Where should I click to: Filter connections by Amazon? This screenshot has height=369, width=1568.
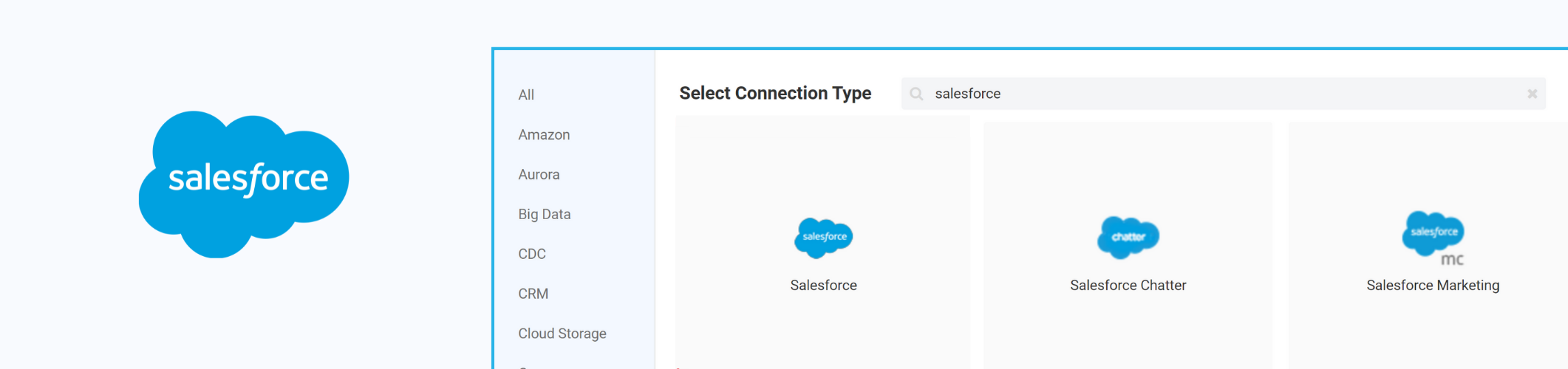point(544,135)
